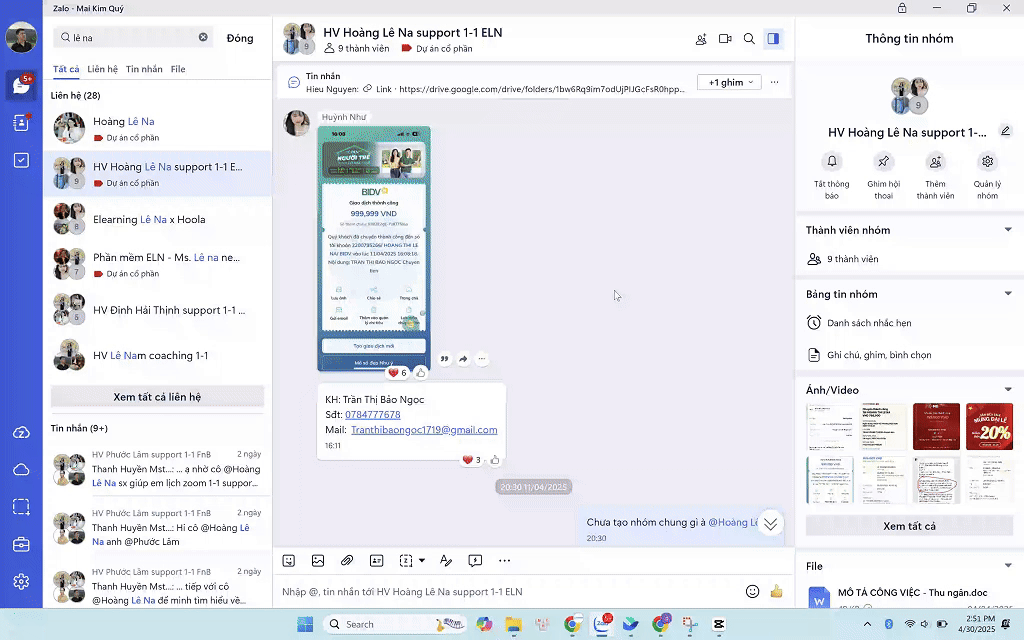The width and height of the screenshot is (1024, 640).
Task: Attach an image from composer toolbar
Action: pos(318,560)
